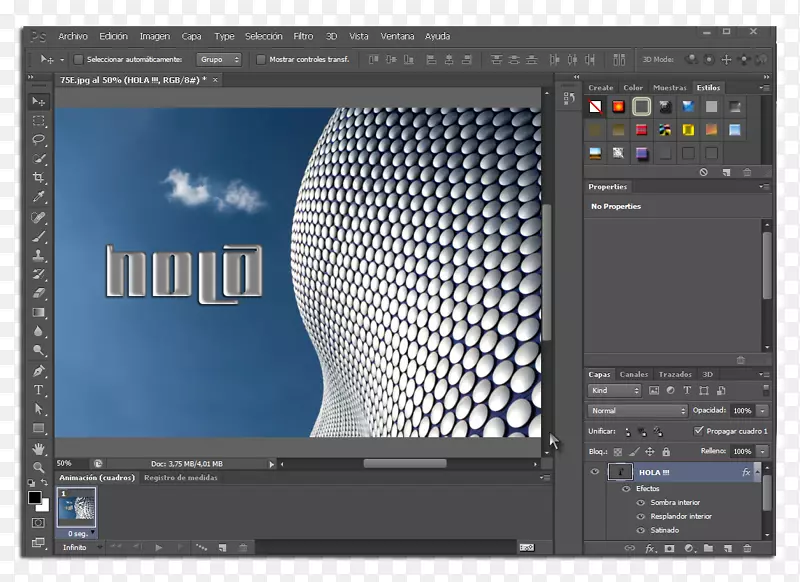This screenshot has width=800, height=582.
Task: Click the trash icon to delete layer
Action: coord(747,548)
